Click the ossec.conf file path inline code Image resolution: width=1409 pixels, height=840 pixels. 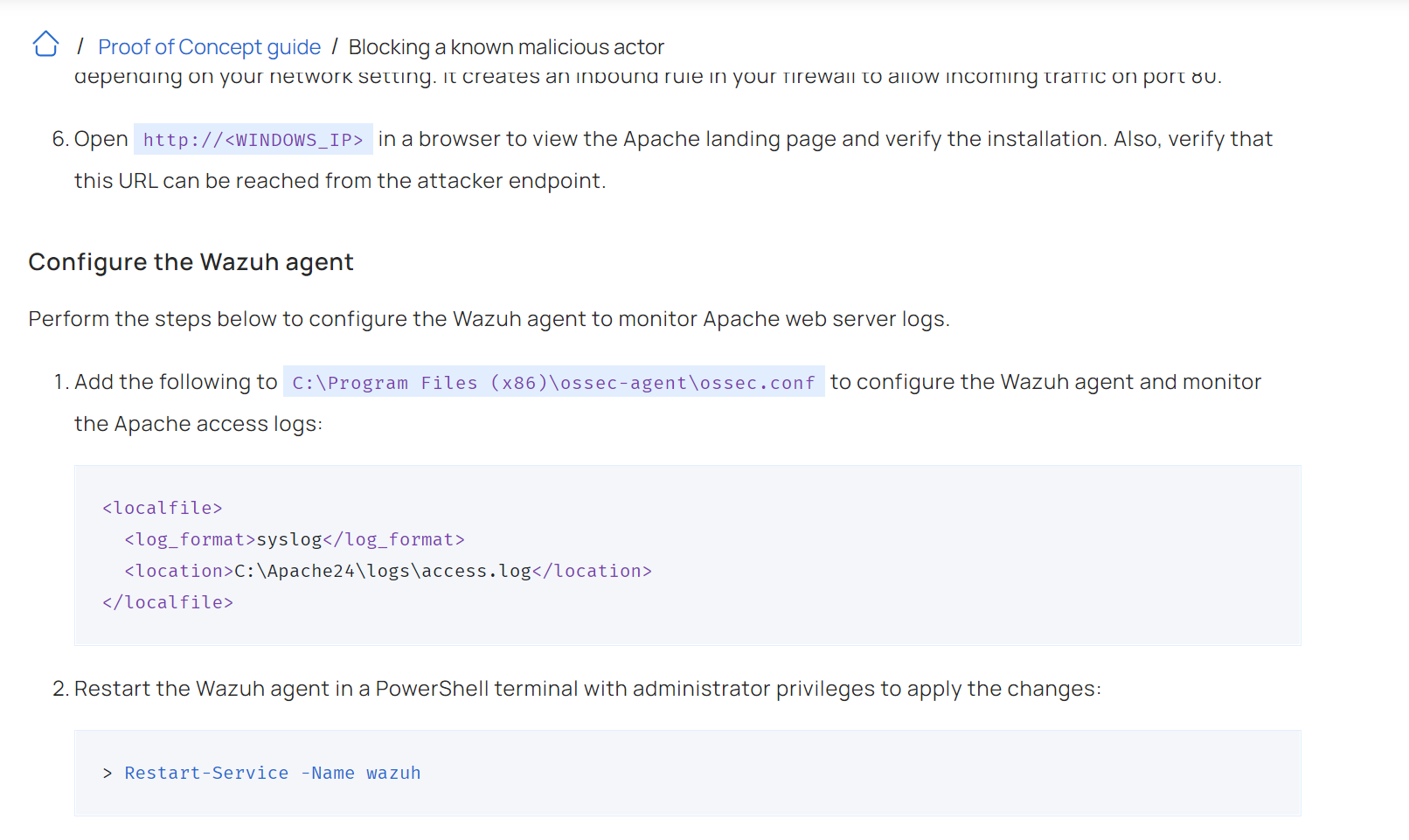[552, 382]
